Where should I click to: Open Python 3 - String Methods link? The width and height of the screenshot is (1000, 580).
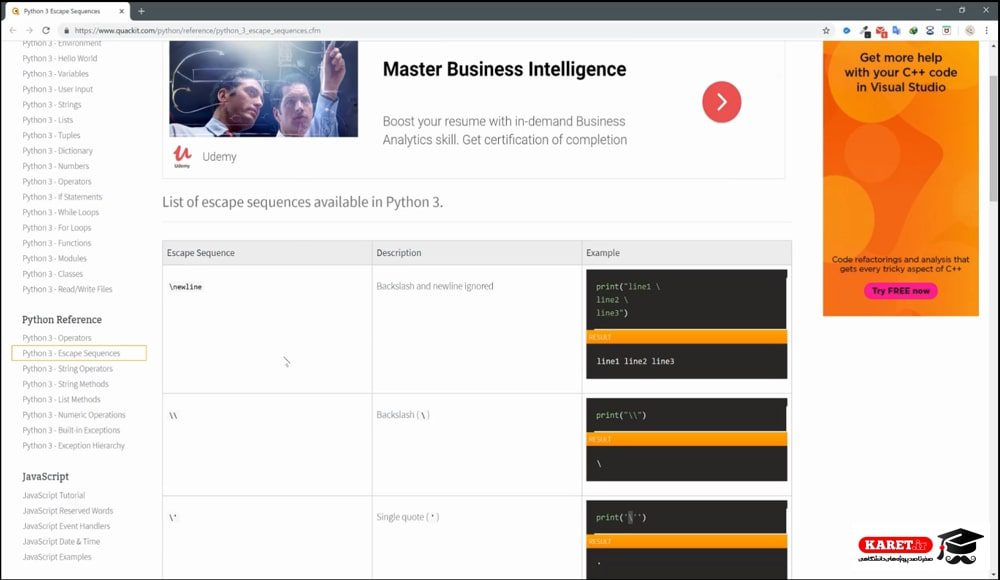tap(66, 383)
